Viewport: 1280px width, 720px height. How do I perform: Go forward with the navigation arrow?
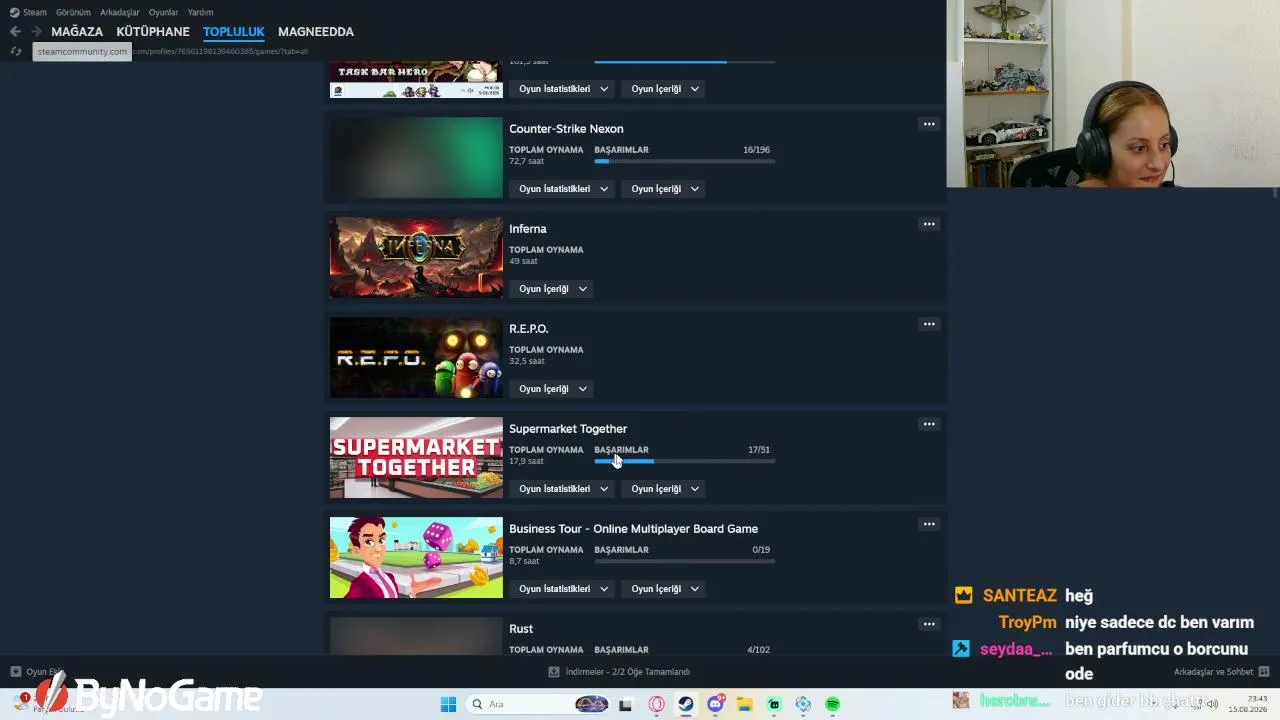[36, 32]
